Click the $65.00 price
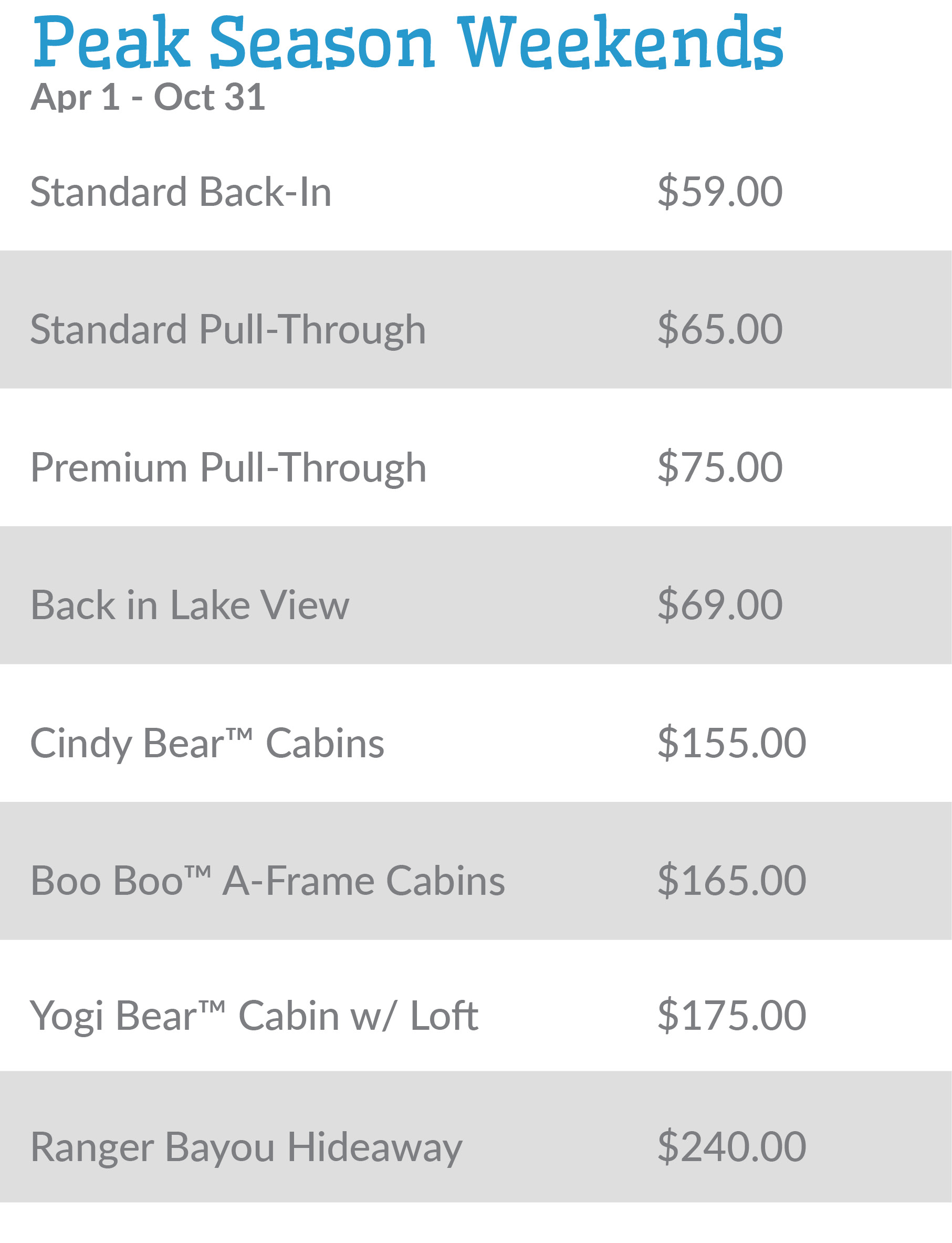Viewport: 952px width, 1243px height. [720, 330]
